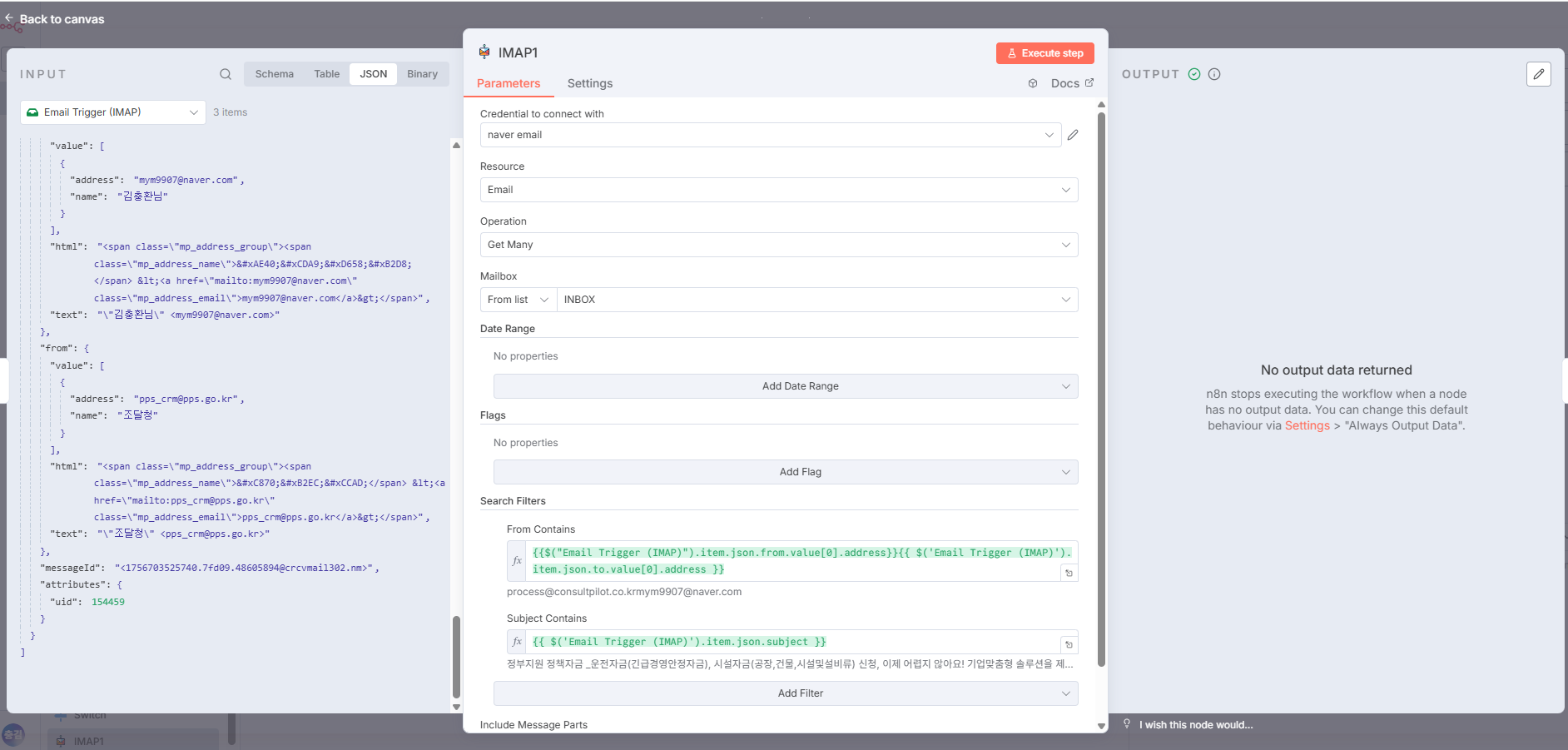Click fx icon of Subject Contains

point(517,642)
